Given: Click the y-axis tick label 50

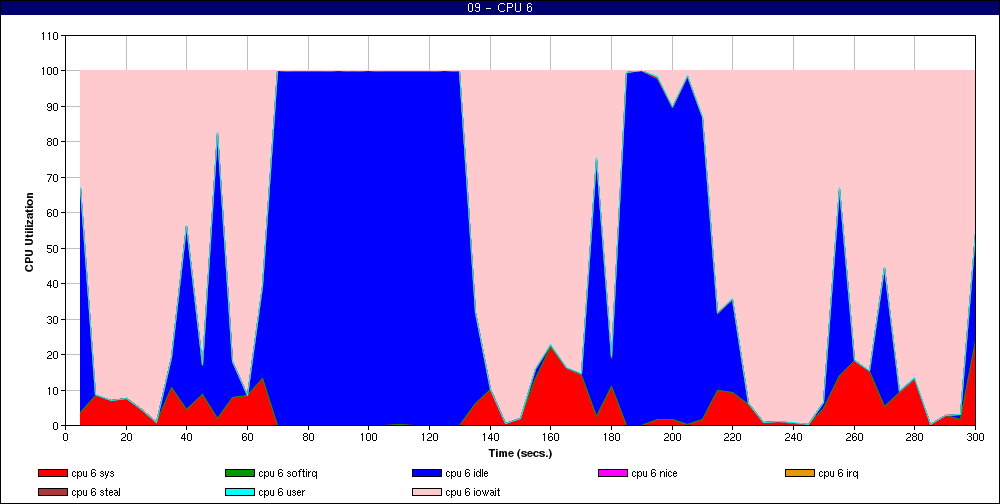Looking at the screenshot, I should pos(53,248).
